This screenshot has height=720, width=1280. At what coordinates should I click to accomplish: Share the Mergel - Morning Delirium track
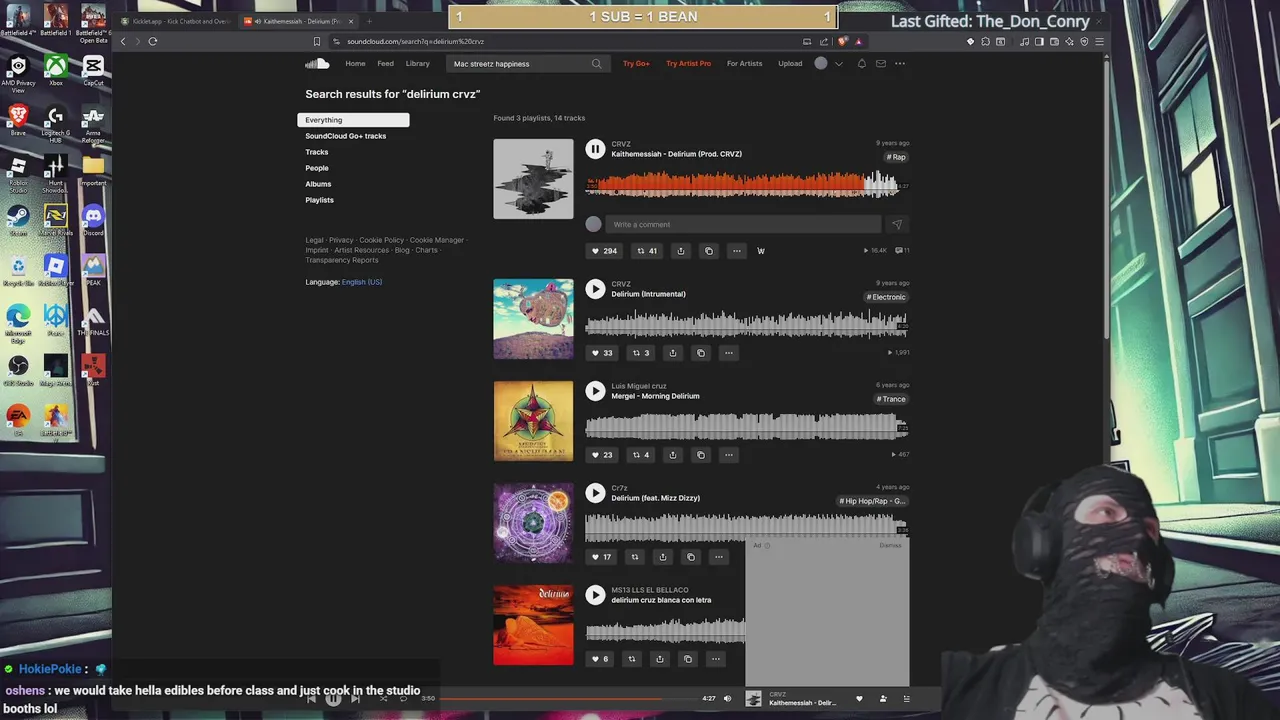tap(673, 455)
